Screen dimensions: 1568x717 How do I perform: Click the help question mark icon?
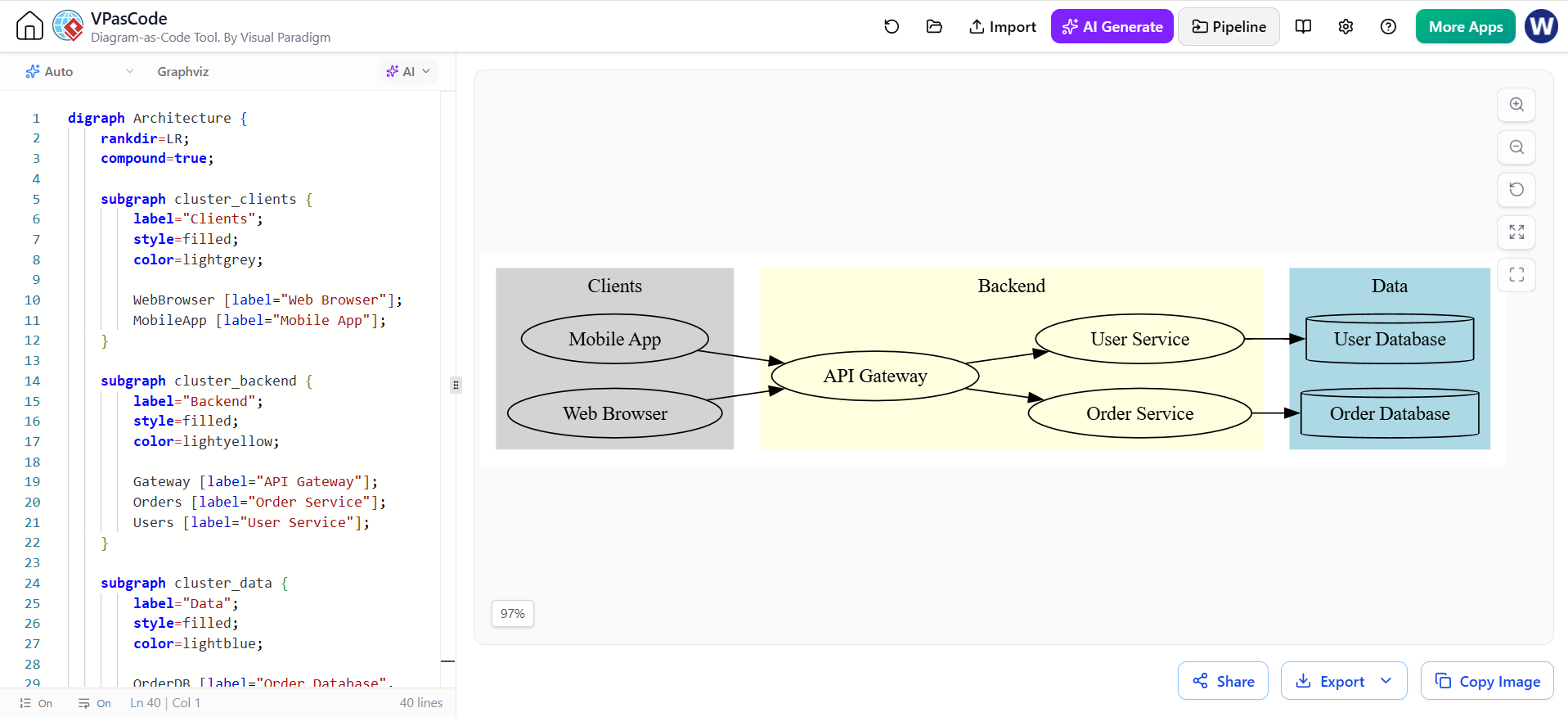pyautogui.click(x=1388, y=27)
